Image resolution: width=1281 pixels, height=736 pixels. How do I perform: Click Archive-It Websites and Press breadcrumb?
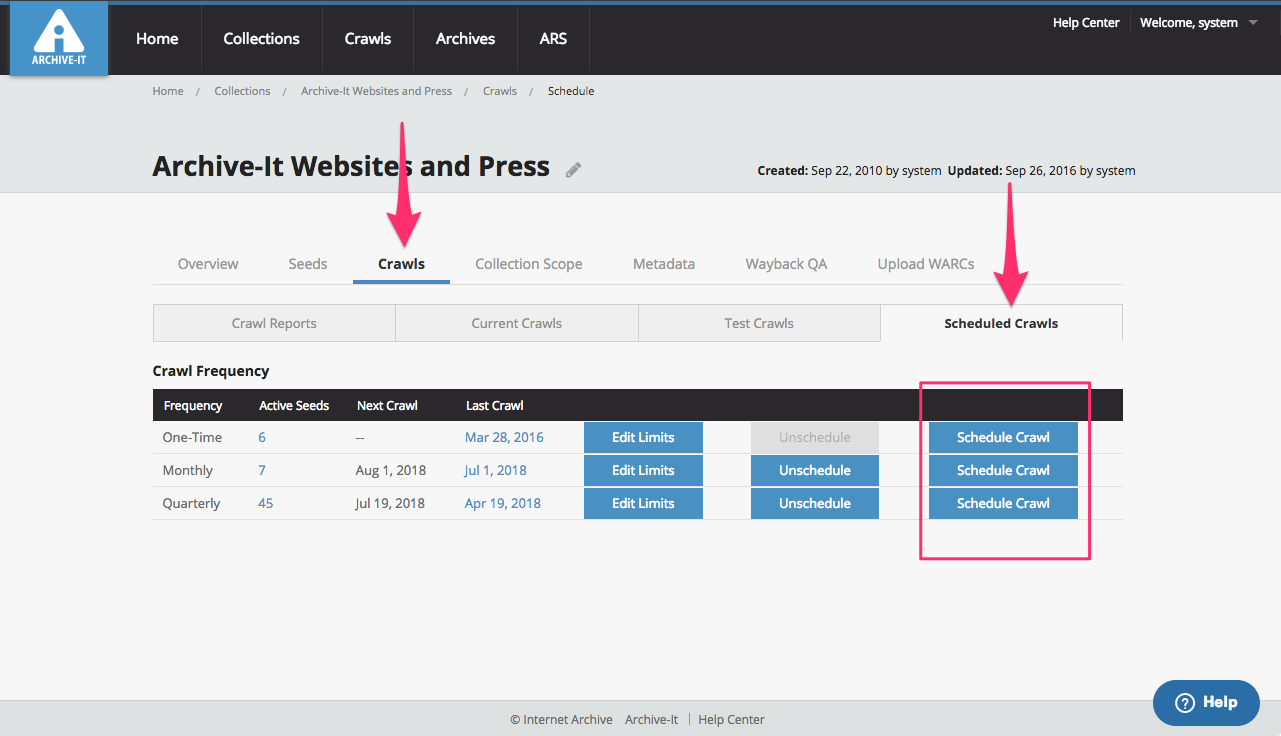[376, 91]
